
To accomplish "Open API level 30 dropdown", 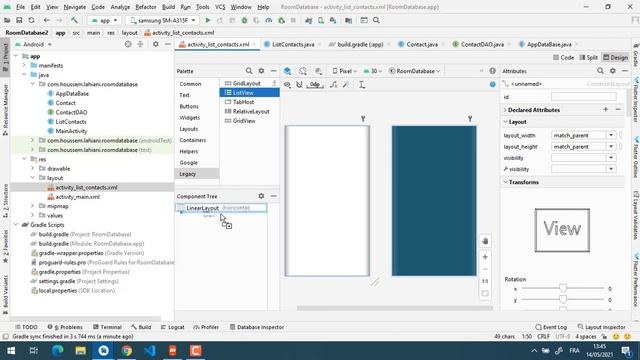I will pos(372,71).
